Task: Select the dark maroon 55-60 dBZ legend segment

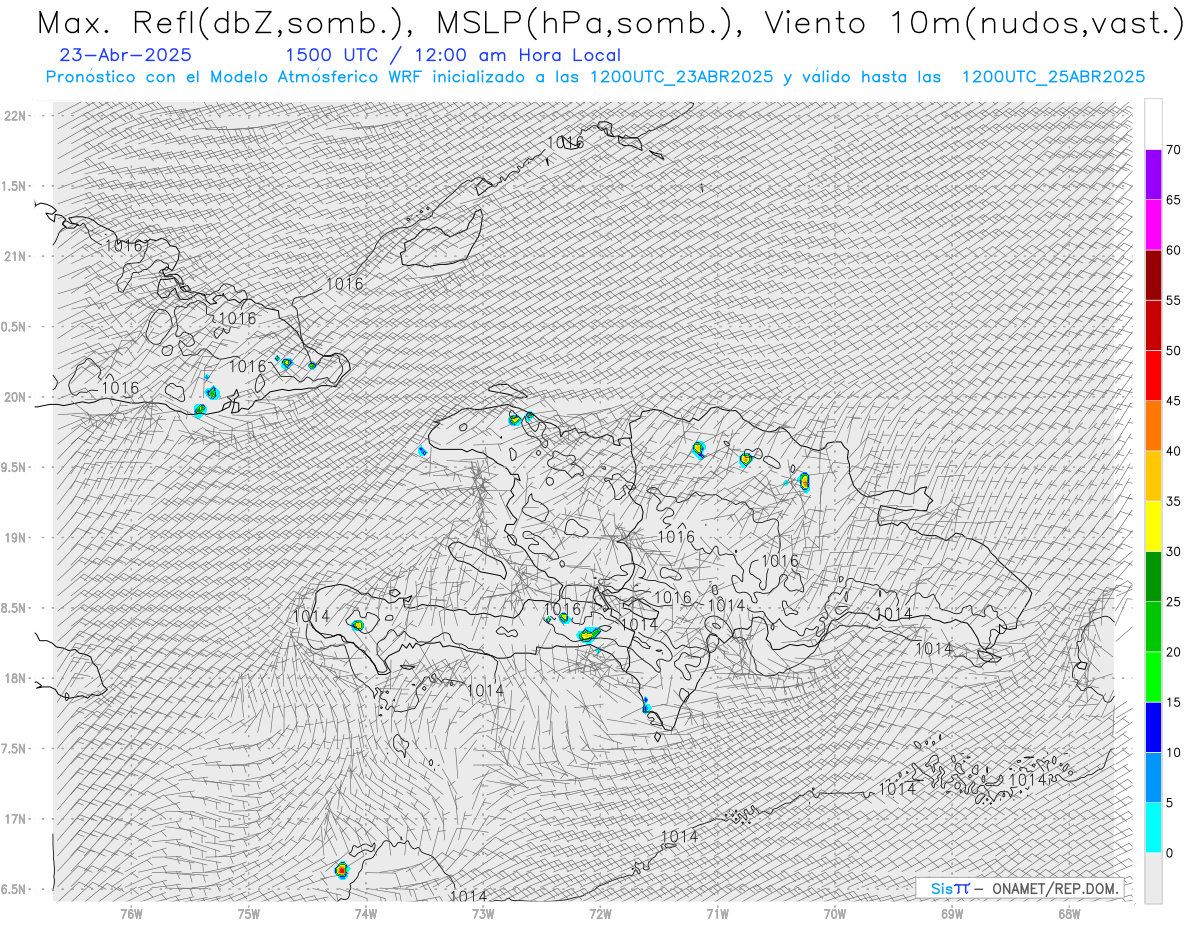Action: (1153, 275)
